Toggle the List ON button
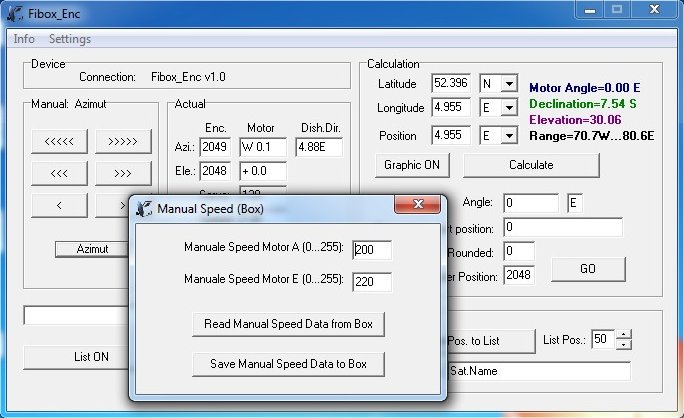 (90, 356)
